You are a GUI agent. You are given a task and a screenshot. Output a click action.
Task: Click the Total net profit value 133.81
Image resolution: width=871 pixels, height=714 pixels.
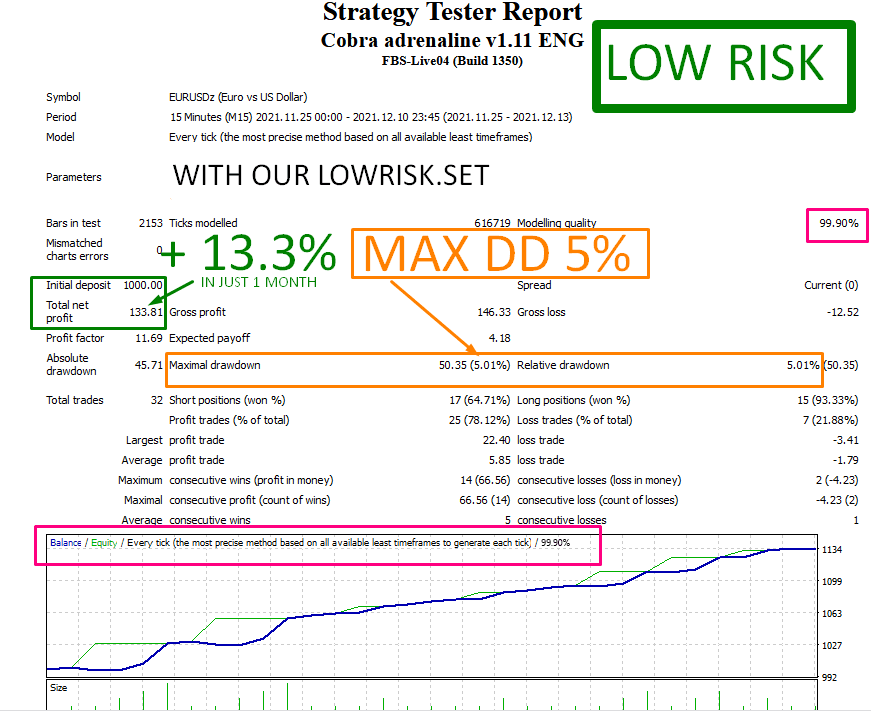click(146, 311)
